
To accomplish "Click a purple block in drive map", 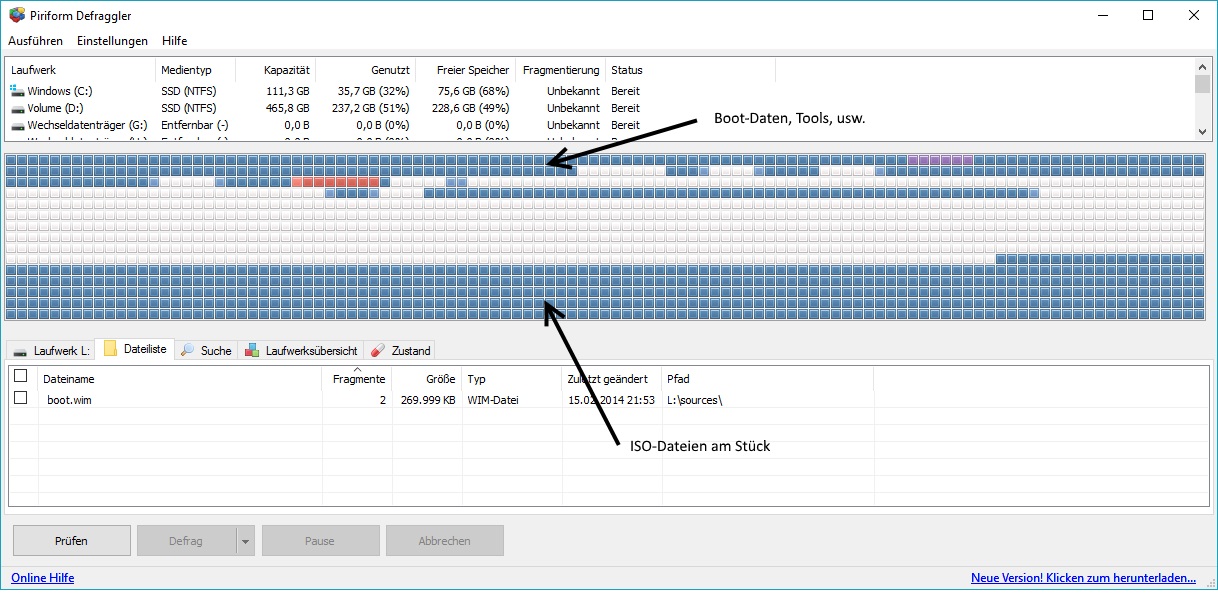I will [x=940, y=160].
